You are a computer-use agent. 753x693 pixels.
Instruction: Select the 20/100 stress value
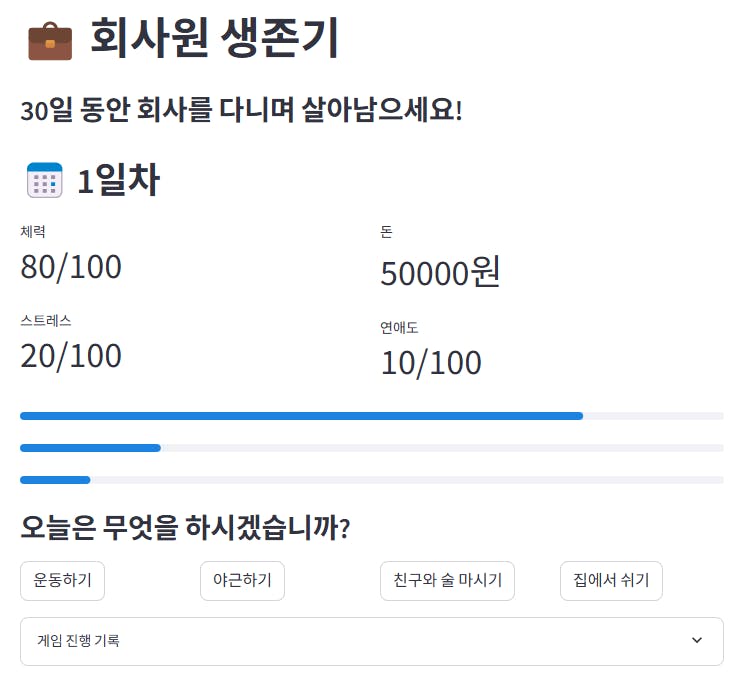(x=71, y=355)
